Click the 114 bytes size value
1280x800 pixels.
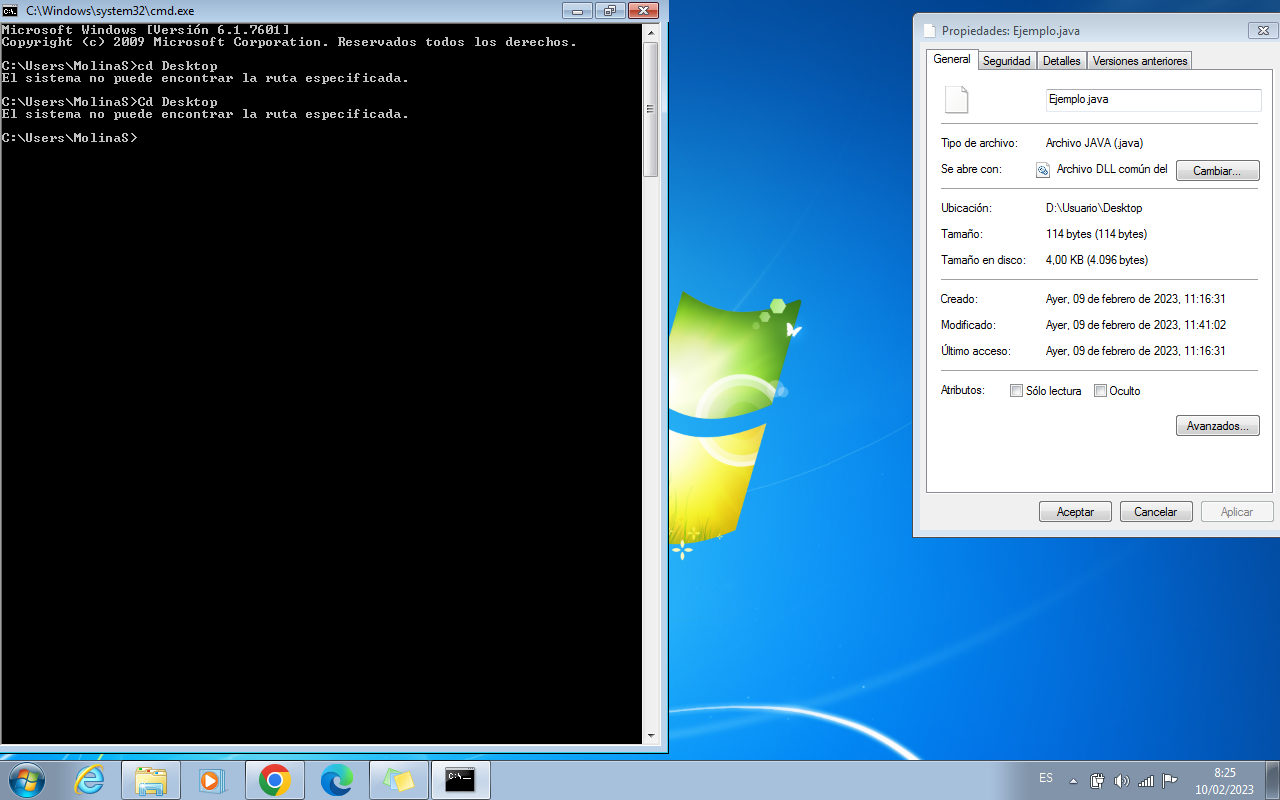click(x=1096, y=234)
